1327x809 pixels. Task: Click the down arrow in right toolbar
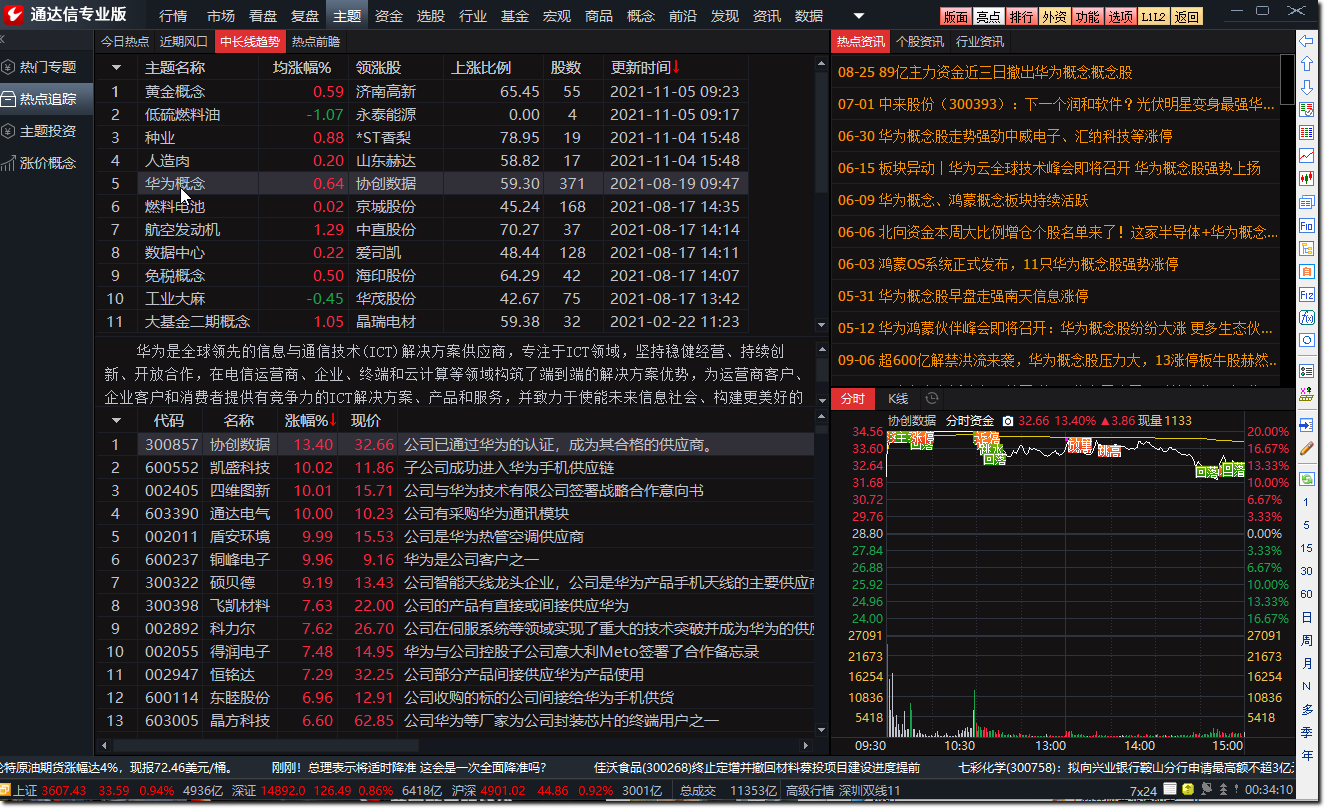tap(1306, 87)
